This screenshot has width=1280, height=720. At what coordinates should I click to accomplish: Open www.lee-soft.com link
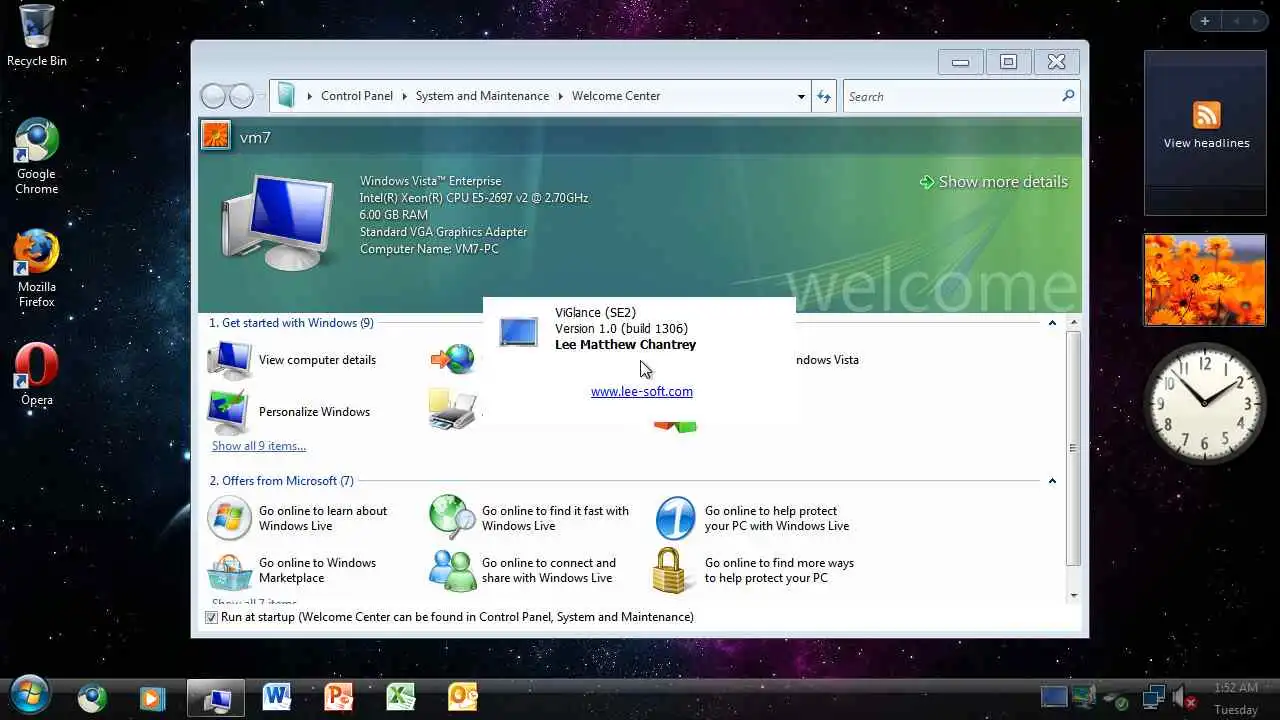click(642, 391)
